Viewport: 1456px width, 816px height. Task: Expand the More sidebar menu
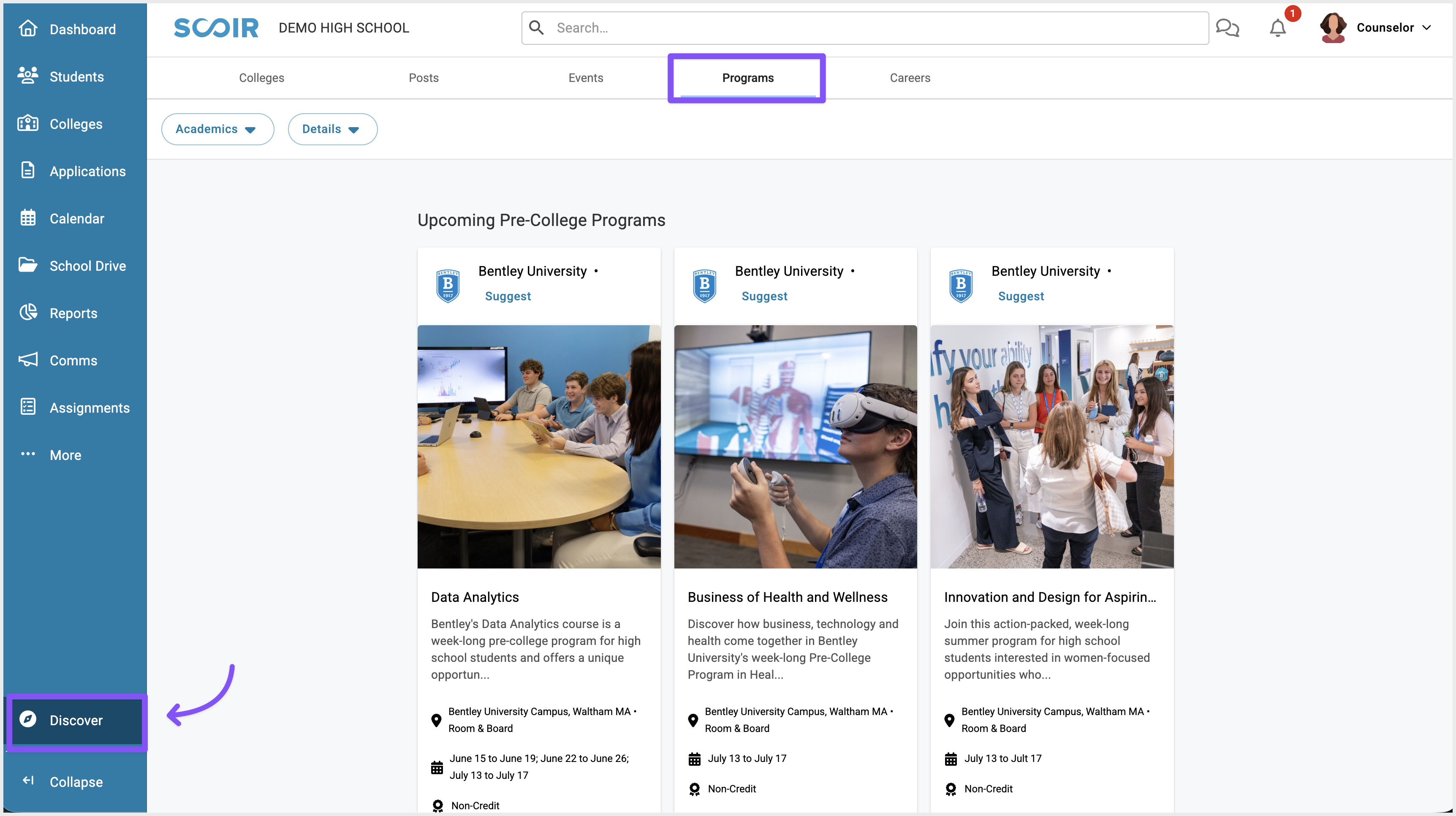point(65,454)
